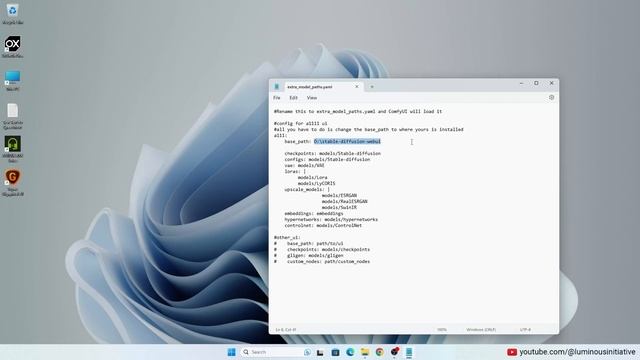Select the blank document file on desktop
Image resolution: width=640 pixels, height=360 pixels.
tap(12, 116)
